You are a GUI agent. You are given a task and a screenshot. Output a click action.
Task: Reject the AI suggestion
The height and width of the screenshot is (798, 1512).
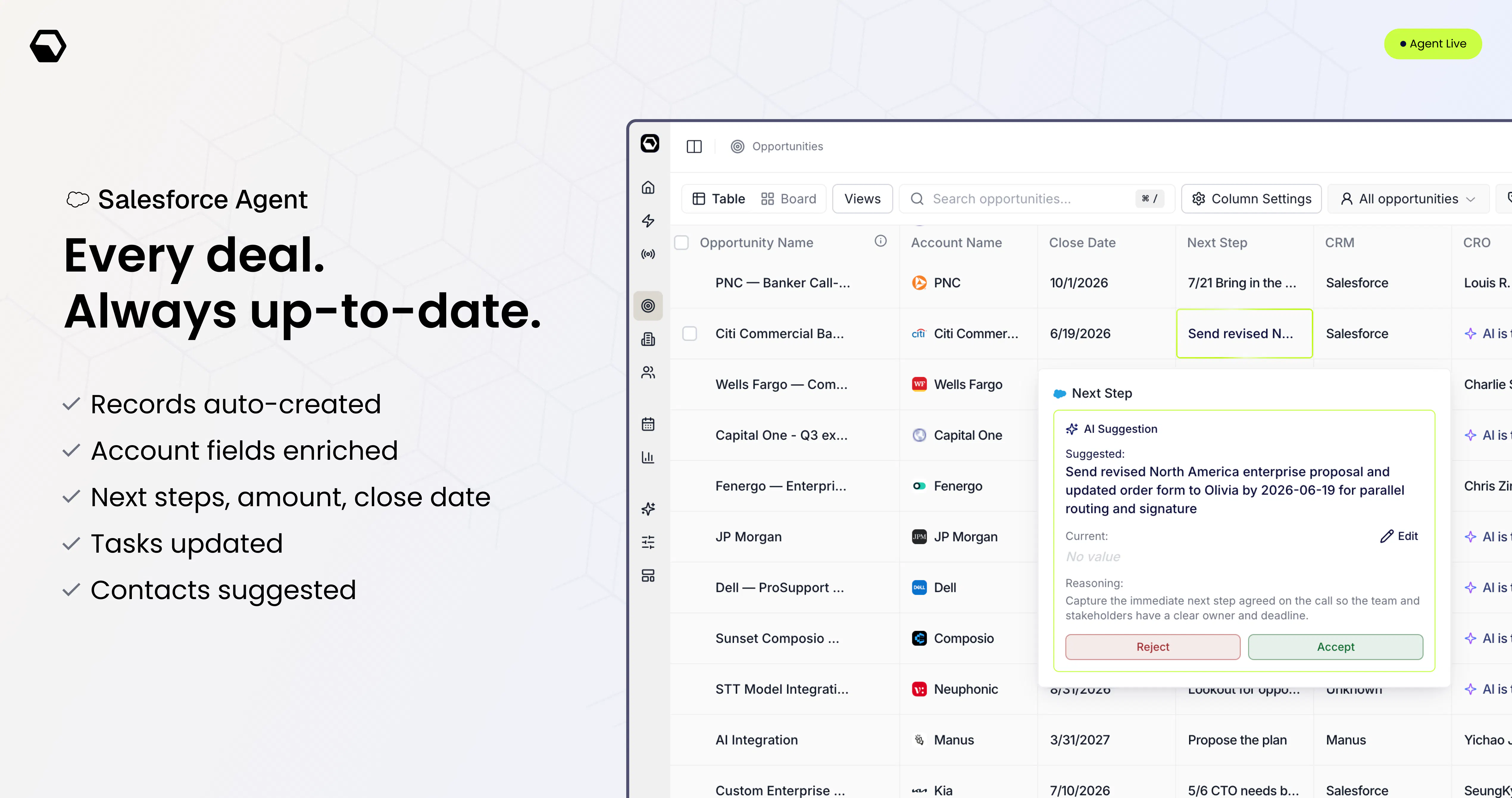coord(1153,646)
